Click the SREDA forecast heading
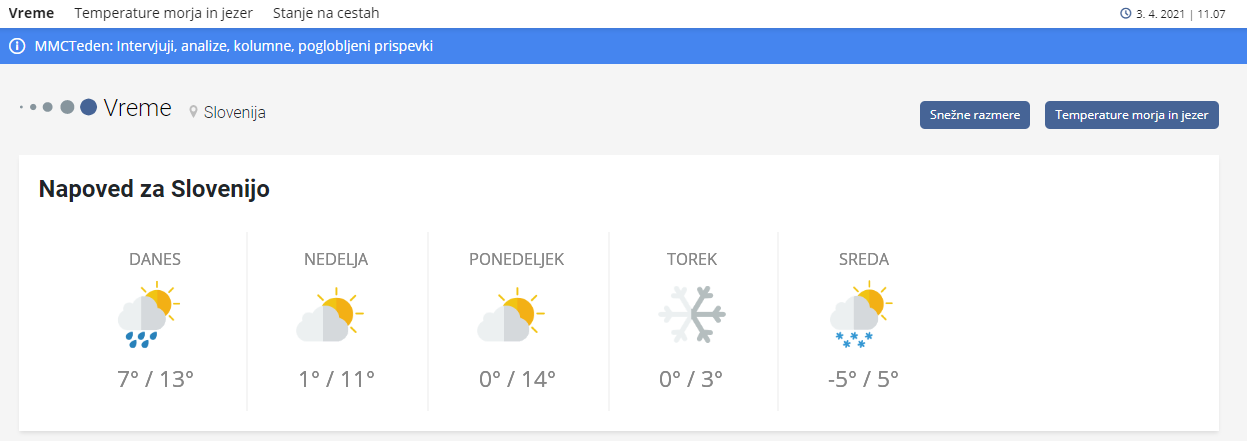This screenshot has width=1247, height=441. pos(864,259)
